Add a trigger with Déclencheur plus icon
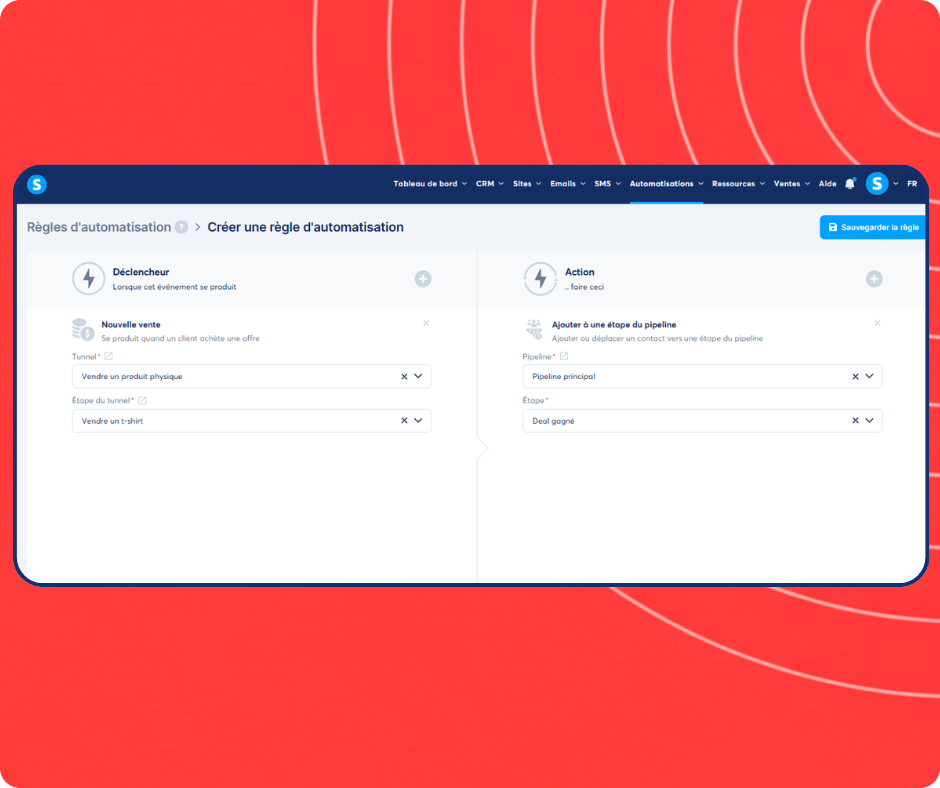The height and width of the screenshot is (788, 940). 423,279
